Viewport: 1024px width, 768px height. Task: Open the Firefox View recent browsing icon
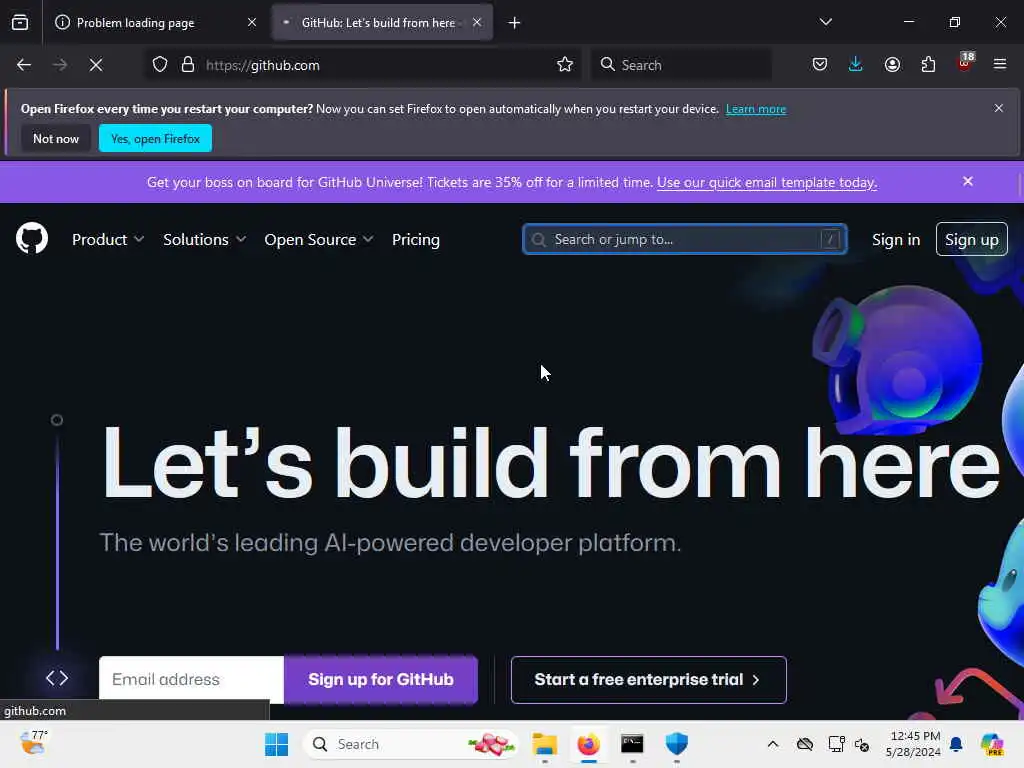[20, 22]
